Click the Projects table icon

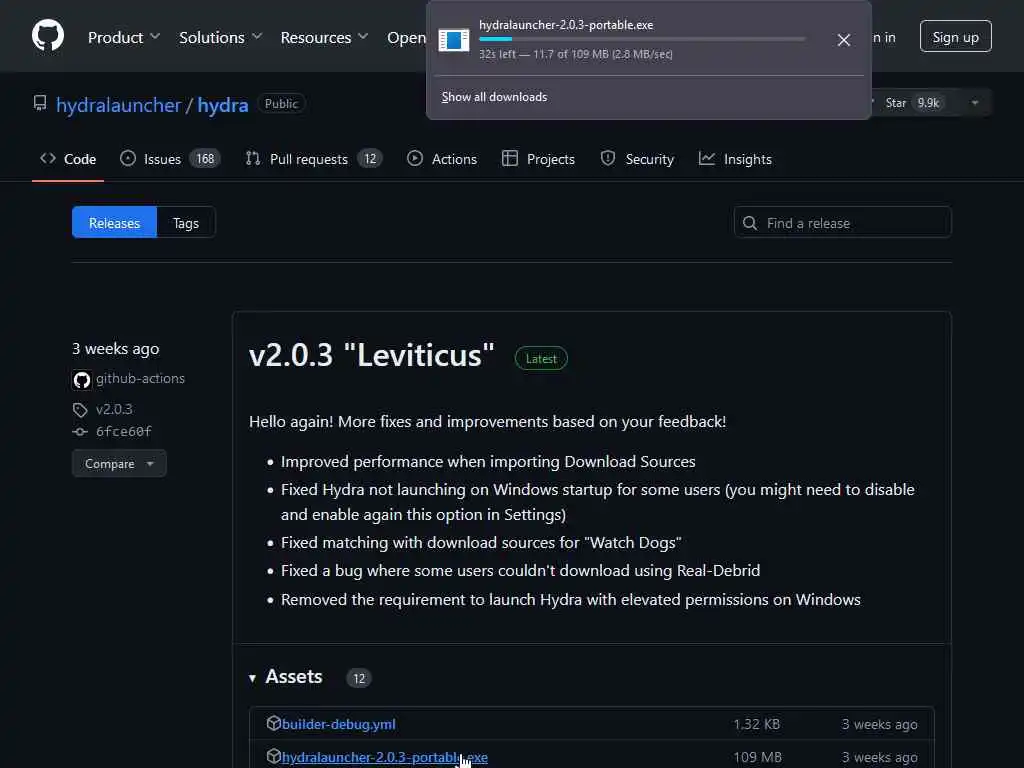[x=510, y=159]
